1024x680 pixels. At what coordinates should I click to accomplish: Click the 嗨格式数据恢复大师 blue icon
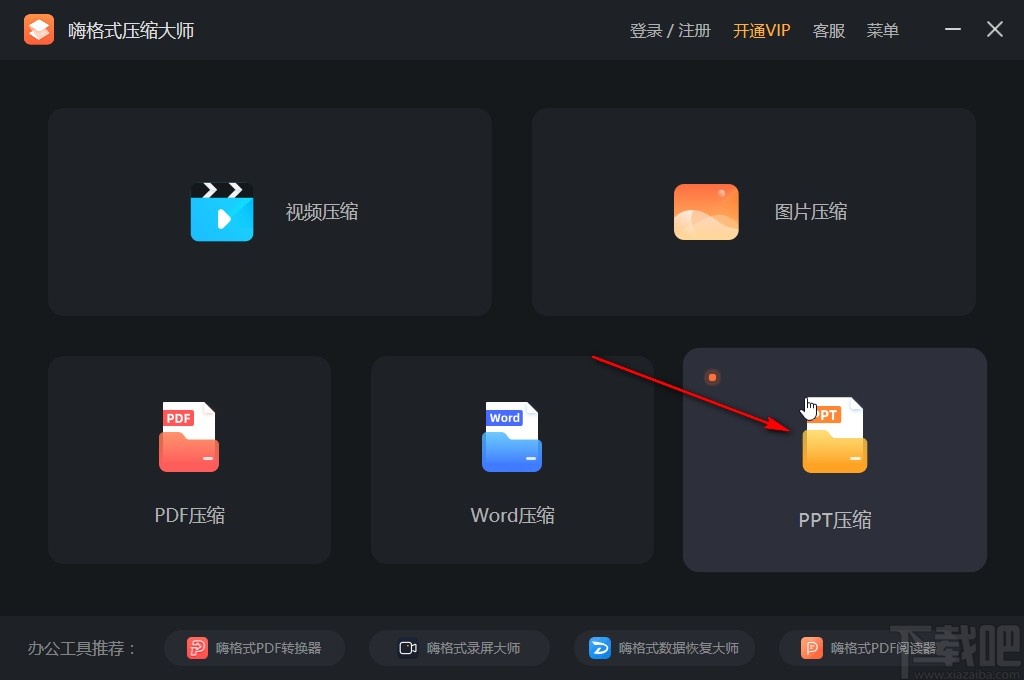600,648
